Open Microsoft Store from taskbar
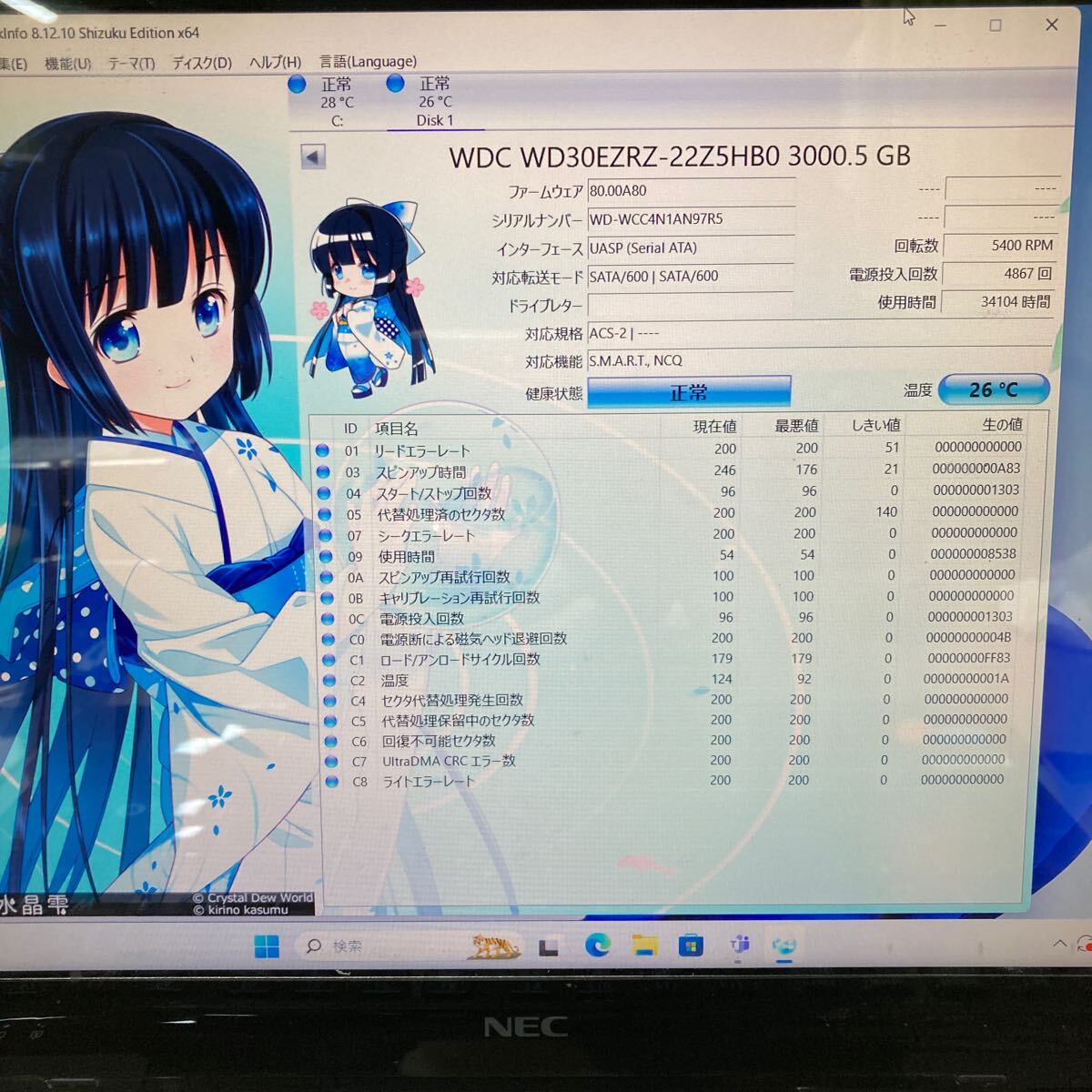Screen dimensions: 1092x1092 click(691, 946)
